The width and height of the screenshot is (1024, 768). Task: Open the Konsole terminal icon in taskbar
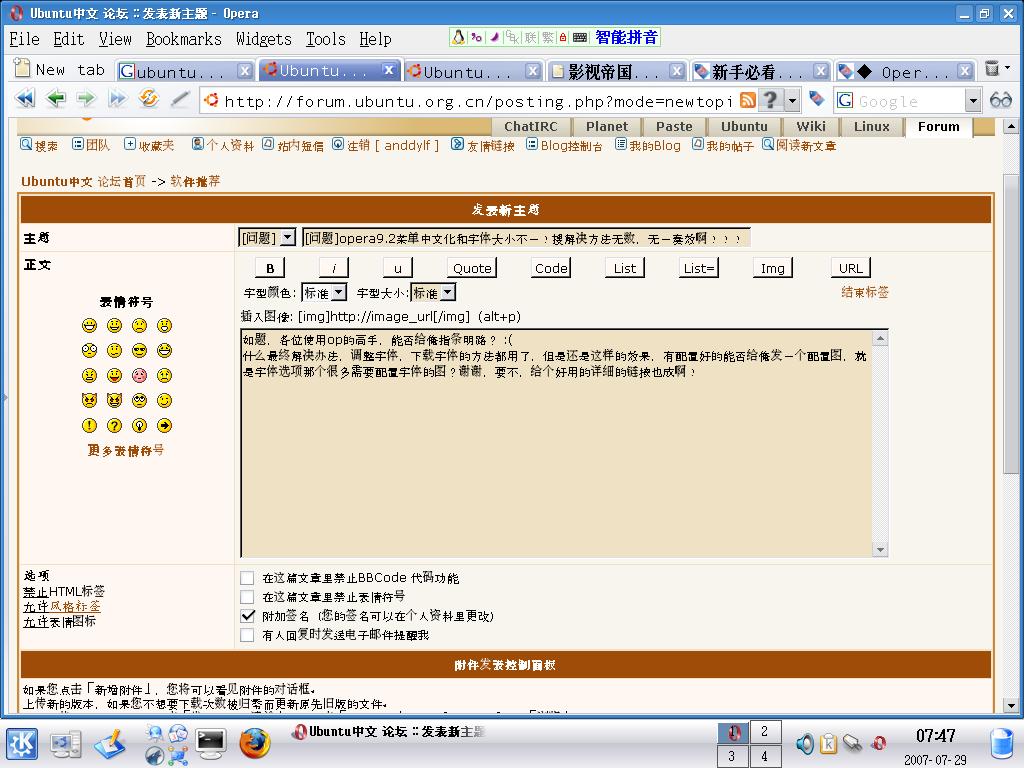[210, 744]
